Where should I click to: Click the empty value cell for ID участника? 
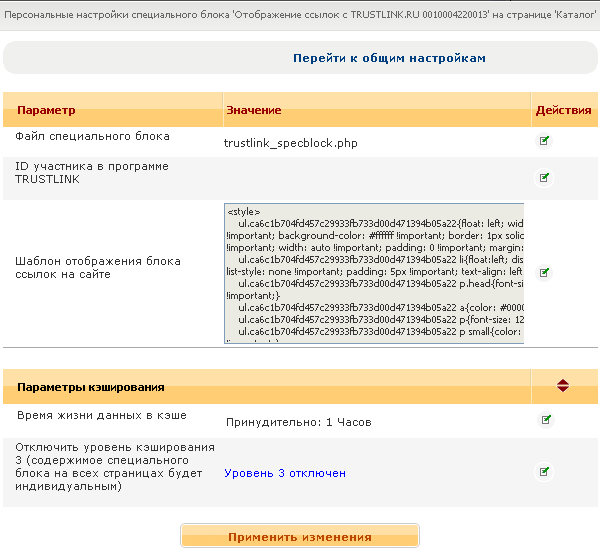pyautogui.click(x=375, y=178)
